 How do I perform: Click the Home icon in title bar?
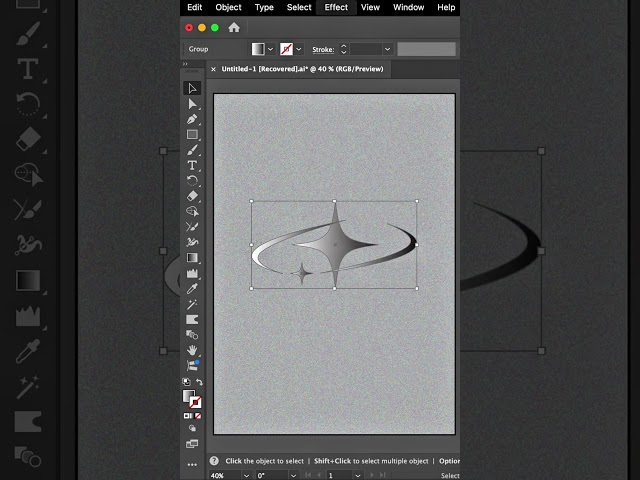[x=234, y=27]
